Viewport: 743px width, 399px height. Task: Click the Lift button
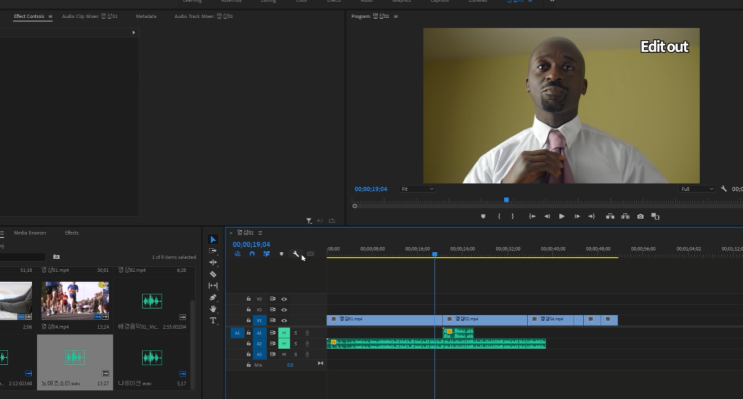click(x=610, y=216)
